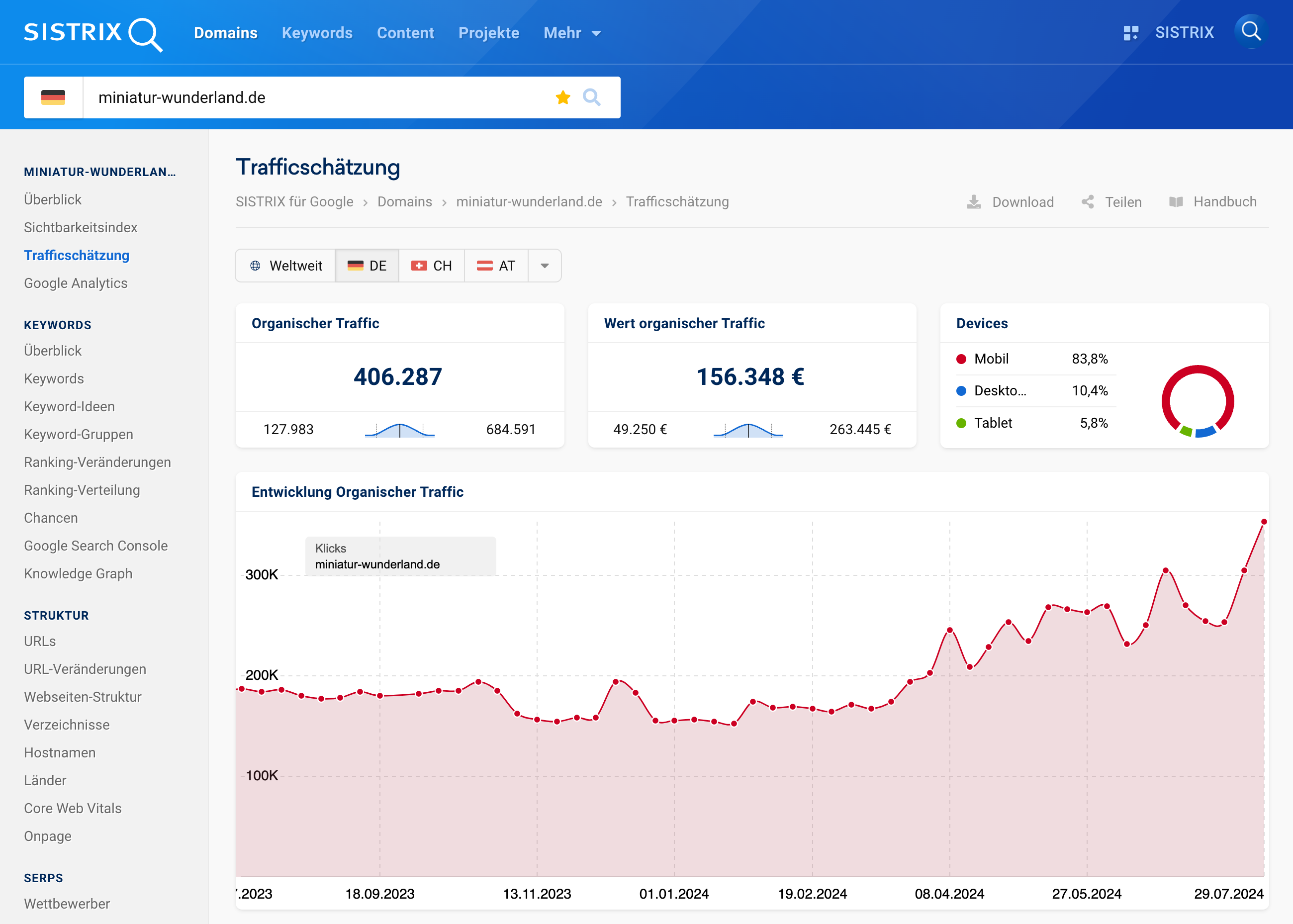Open the Handbuch link
This screenshot has height=924, width=1293.
pyautogui.click(x=1225, y=202)
